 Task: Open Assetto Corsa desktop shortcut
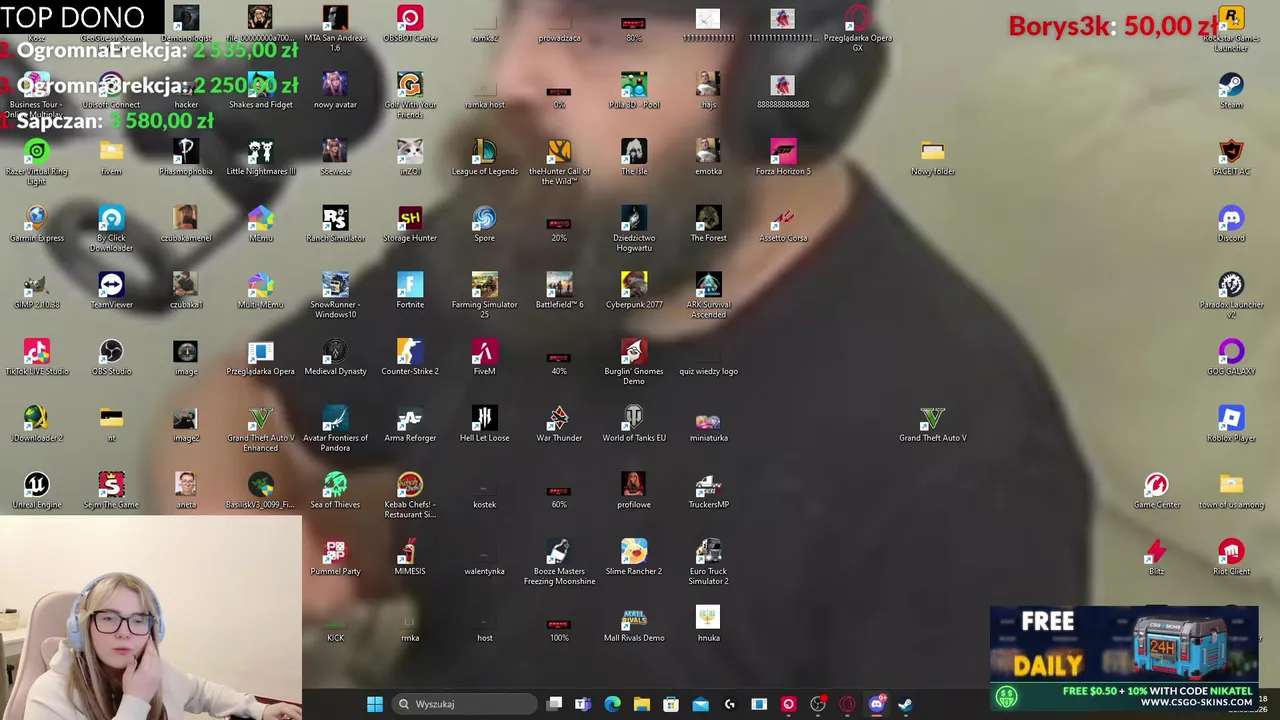click(x=783, y=224)
